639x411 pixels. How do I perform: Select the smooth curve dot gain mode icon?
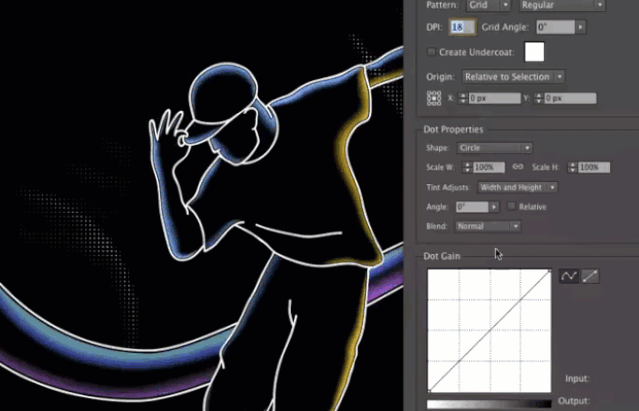(x=568, y=276)
